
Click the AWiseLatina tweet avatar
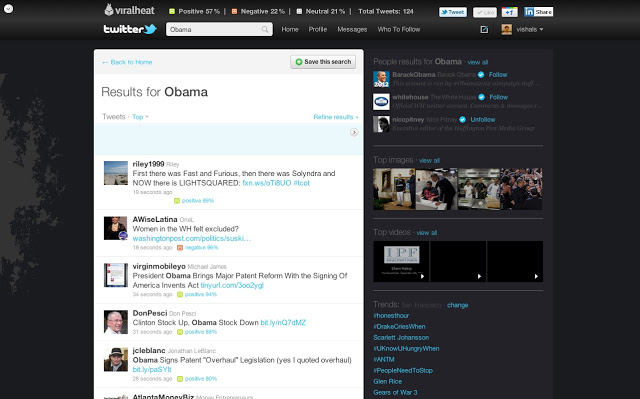116,228
